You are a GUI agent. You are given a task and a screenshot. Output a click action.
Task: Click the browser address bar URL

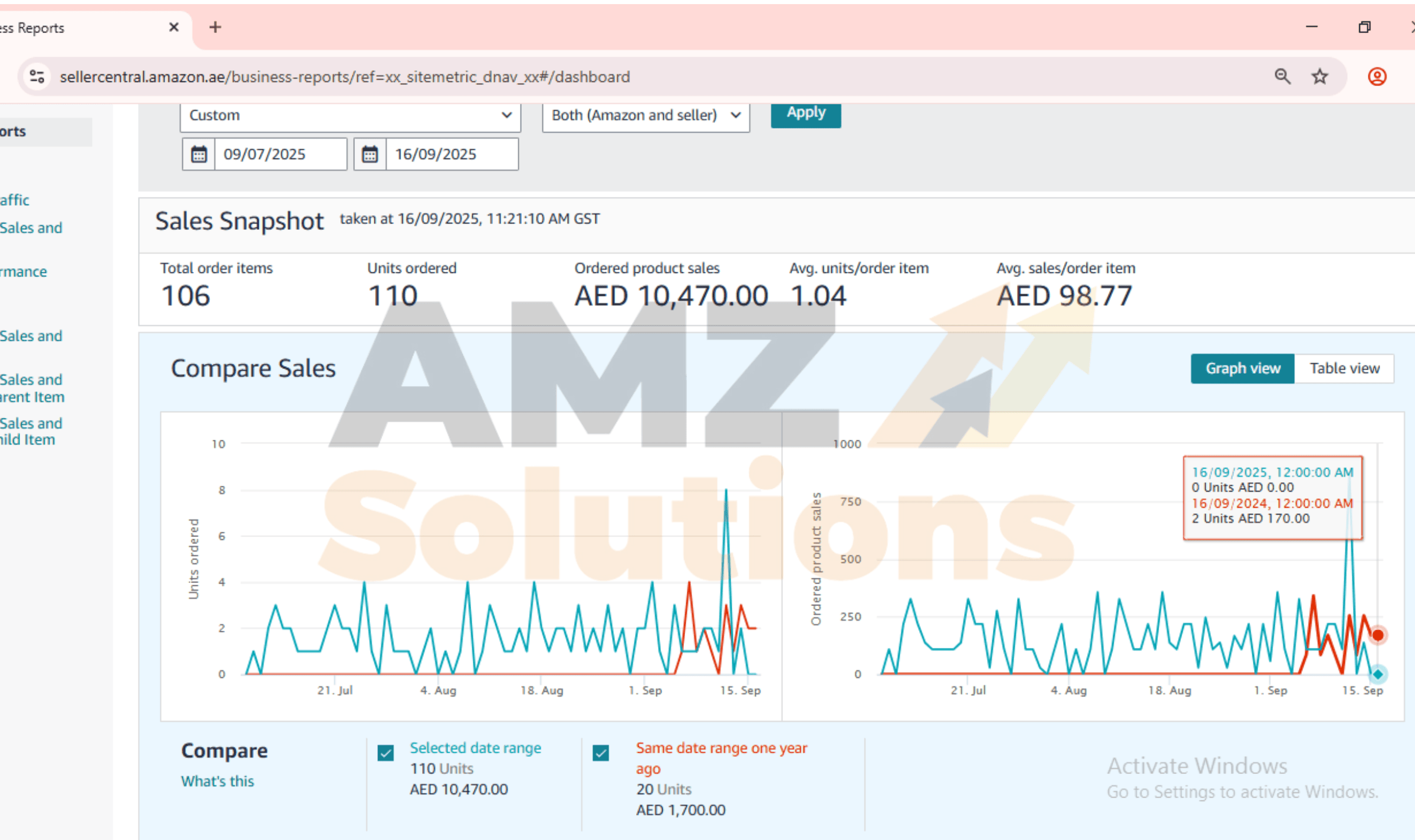345,77
